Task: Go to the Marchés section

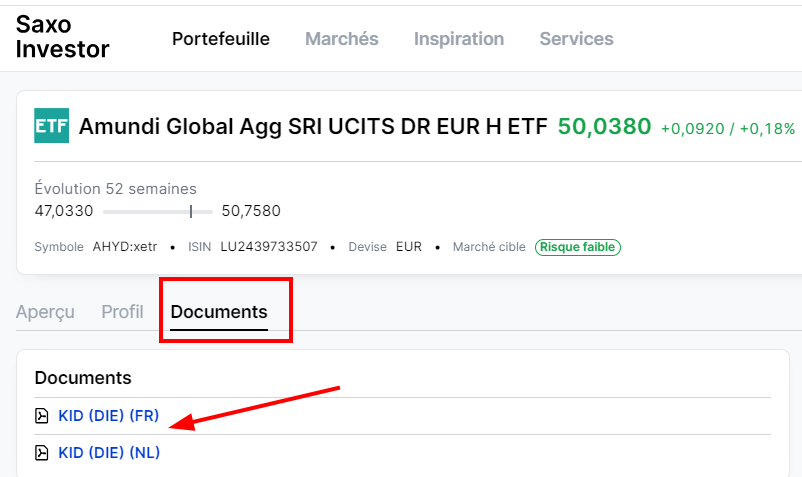Action: click(341, 39)
